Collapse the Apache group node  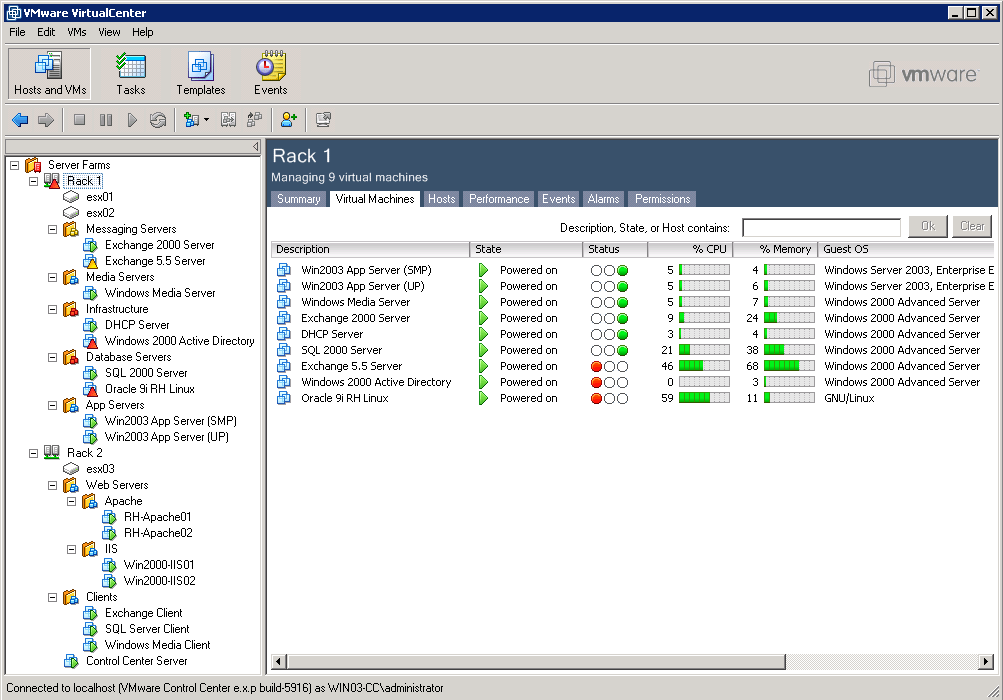[x=72, y=501]
